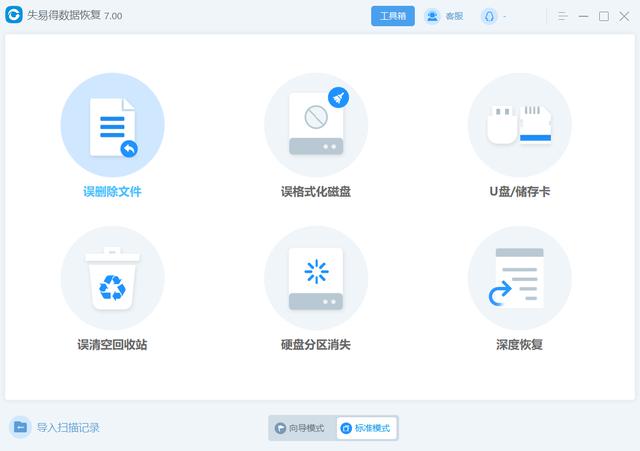Click the 误删除文件 text label

pos(112,191)
